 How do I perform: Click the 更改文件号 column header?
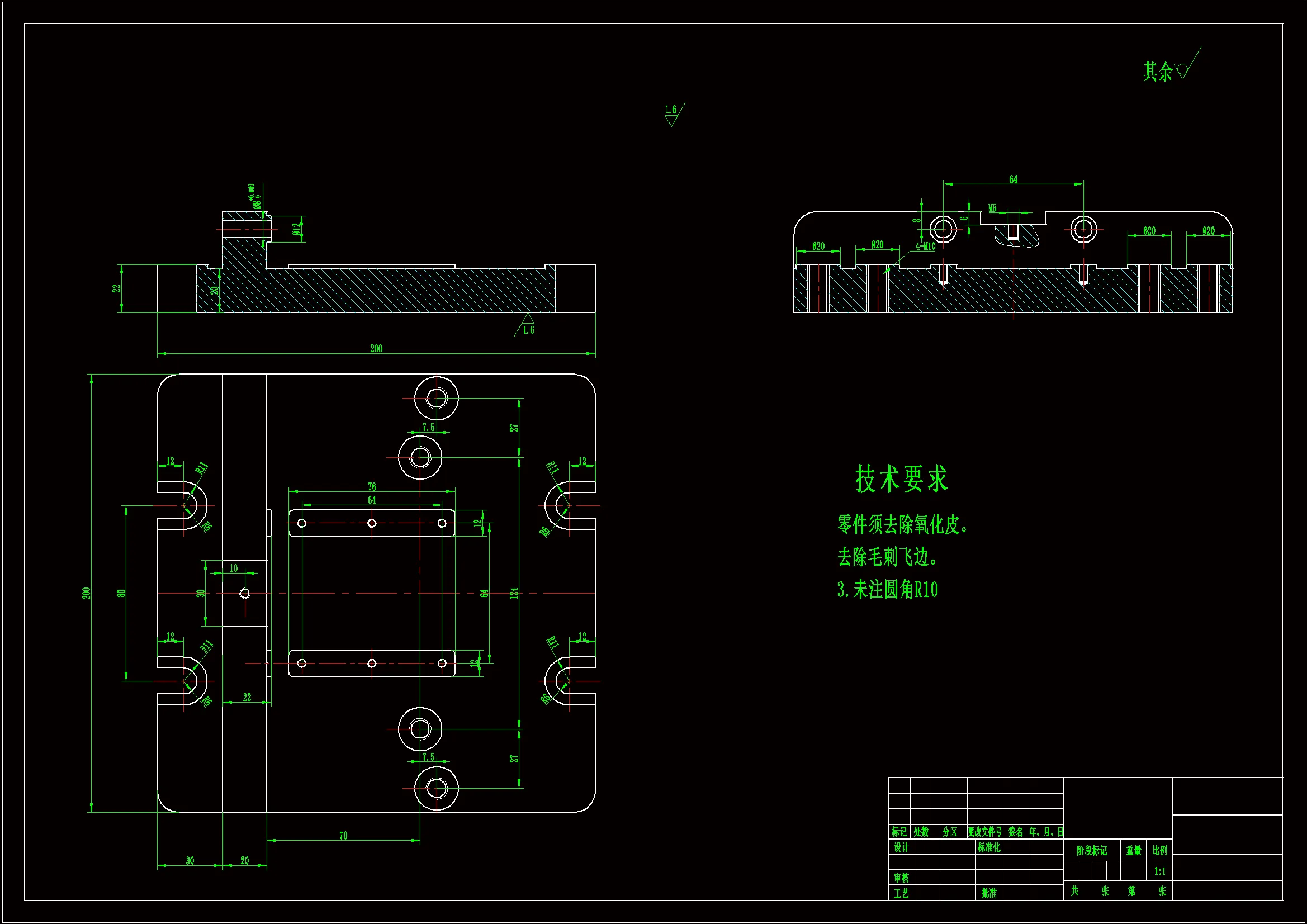[x=985, y=832]
